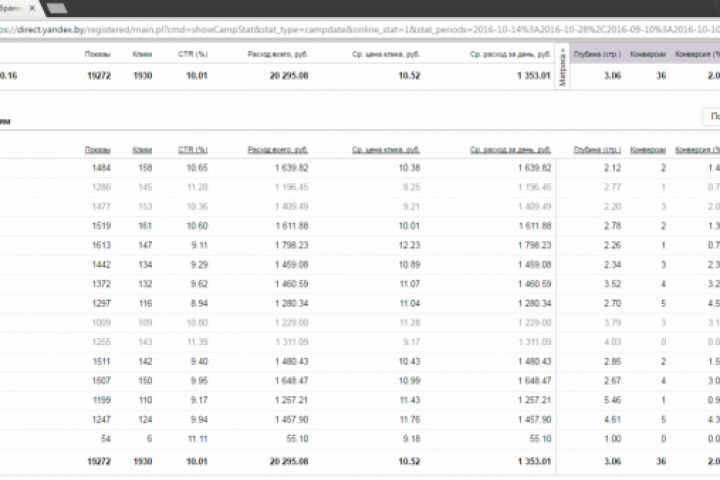720x480 pixels.
Task: Select the CTR value 11.11
Action: click(197, 439)
